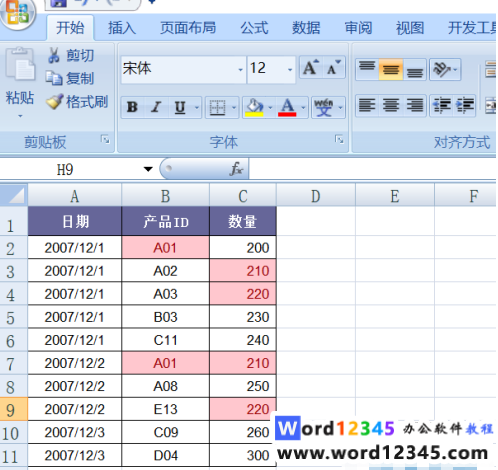Expand paste options arrow

coord(20,116)
